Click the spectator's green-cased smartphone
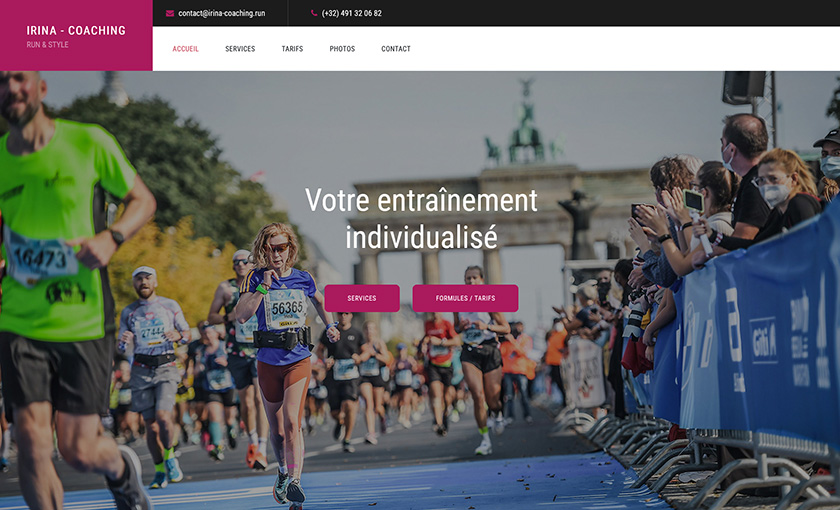The width and height of the screenshot is (840, 510). [693, 200]
